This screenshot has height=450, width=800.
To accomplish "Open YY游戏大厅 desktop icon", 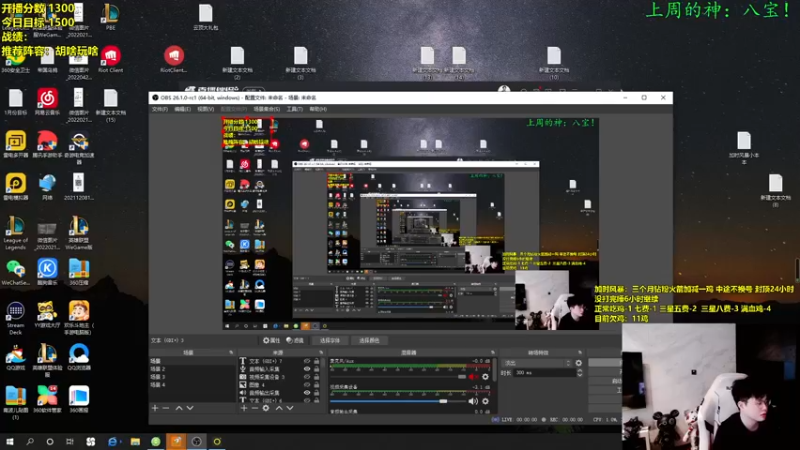I will [x=47, y=314].
